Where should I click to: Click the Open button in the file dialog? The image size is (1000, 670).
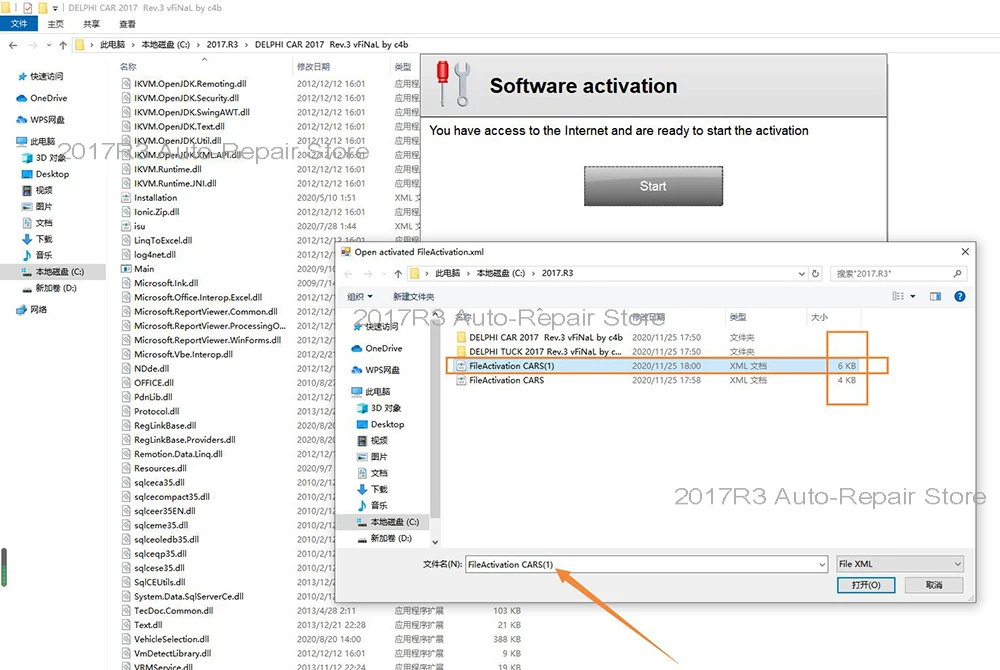pyautogui.click(x=865, y=585)
